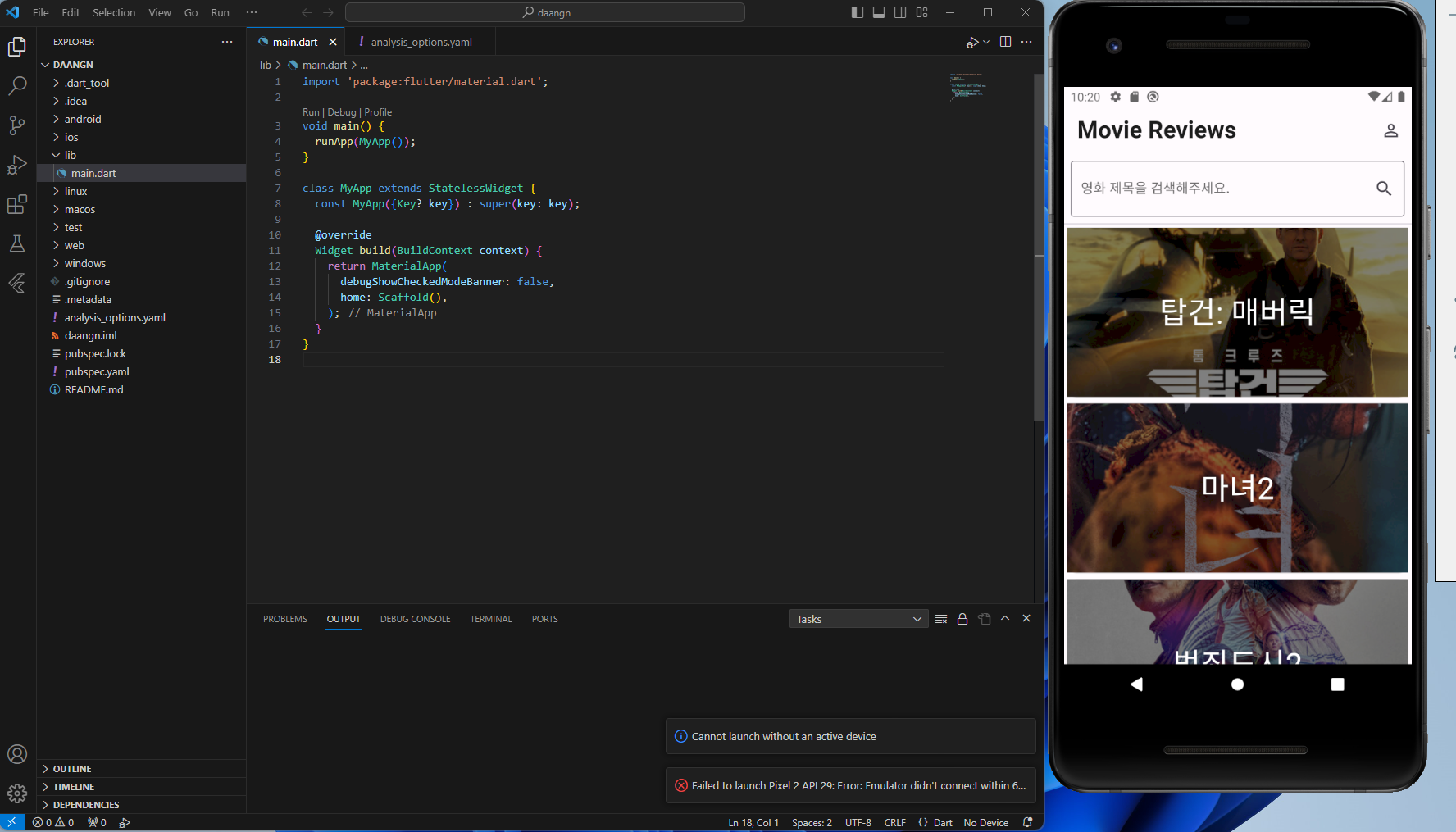
Task: Open the Selection menu
Action: (114, 12)
